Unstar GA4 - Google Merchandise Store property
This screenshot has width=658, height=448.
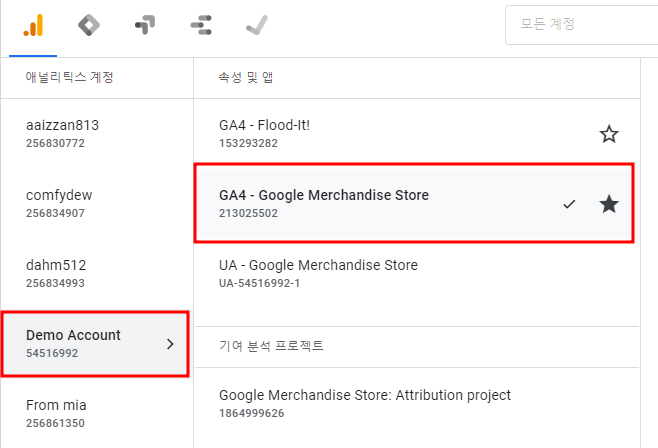click(x=609, y=204)
